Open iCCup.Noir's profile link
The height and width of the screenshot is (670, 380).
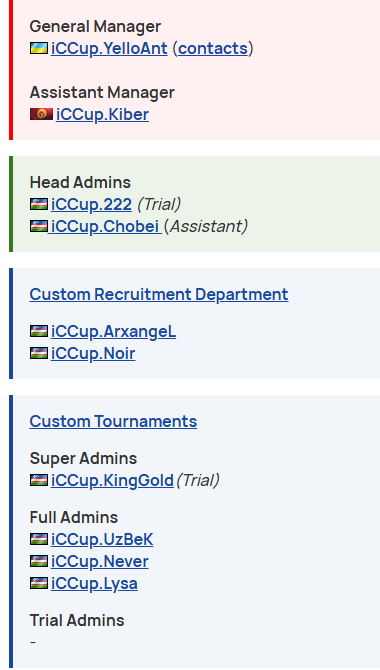click(93, 354)
